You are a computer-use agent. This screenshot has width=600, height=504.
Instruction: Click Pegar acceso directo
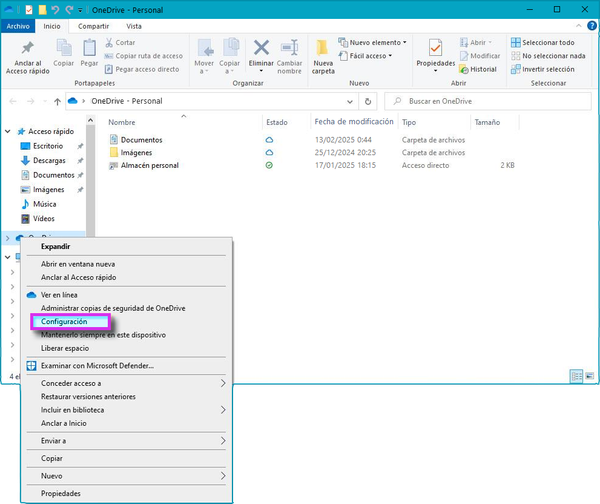(x=142, y=69)
